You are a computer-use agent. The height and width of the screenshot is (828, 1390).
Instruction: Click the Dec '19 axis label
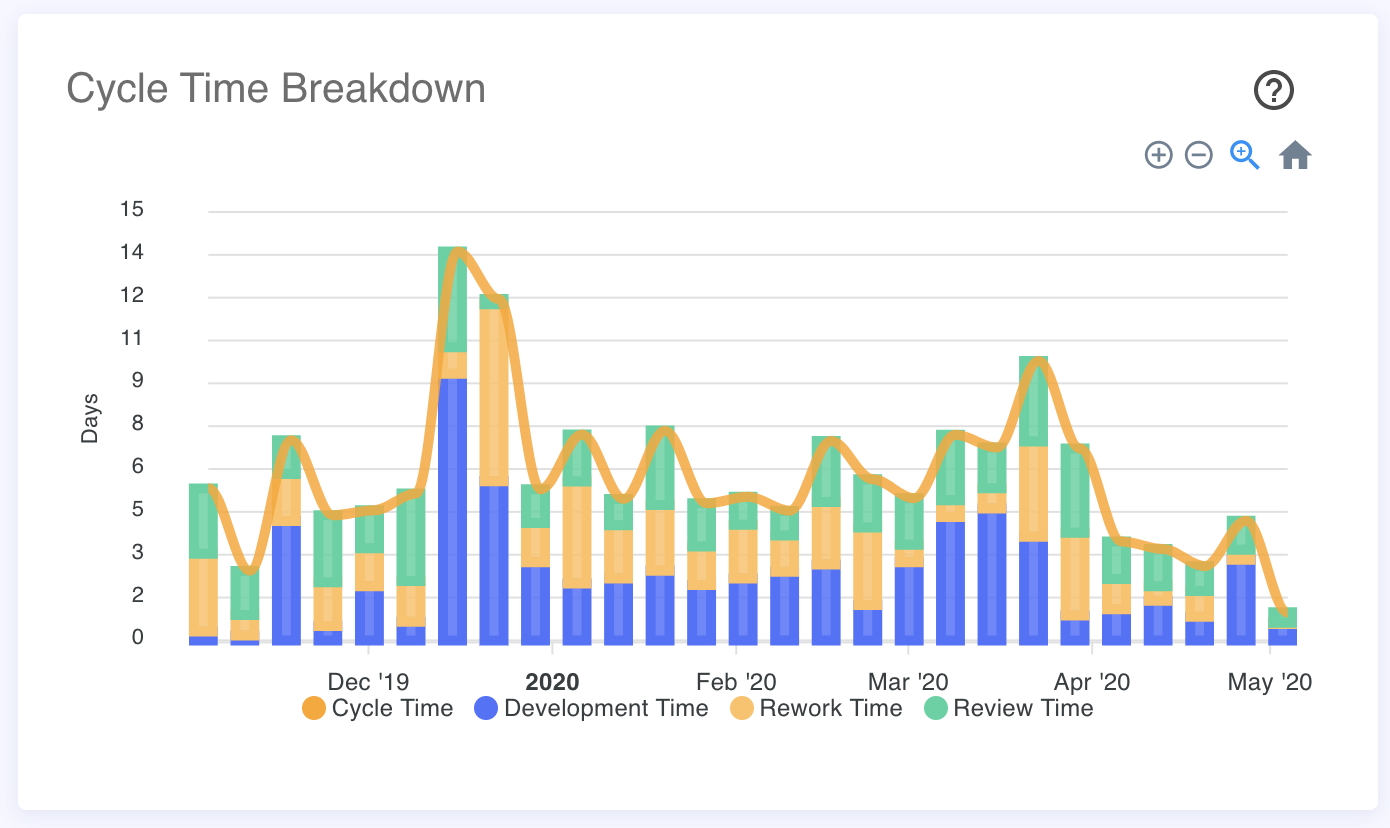(368, 683)
